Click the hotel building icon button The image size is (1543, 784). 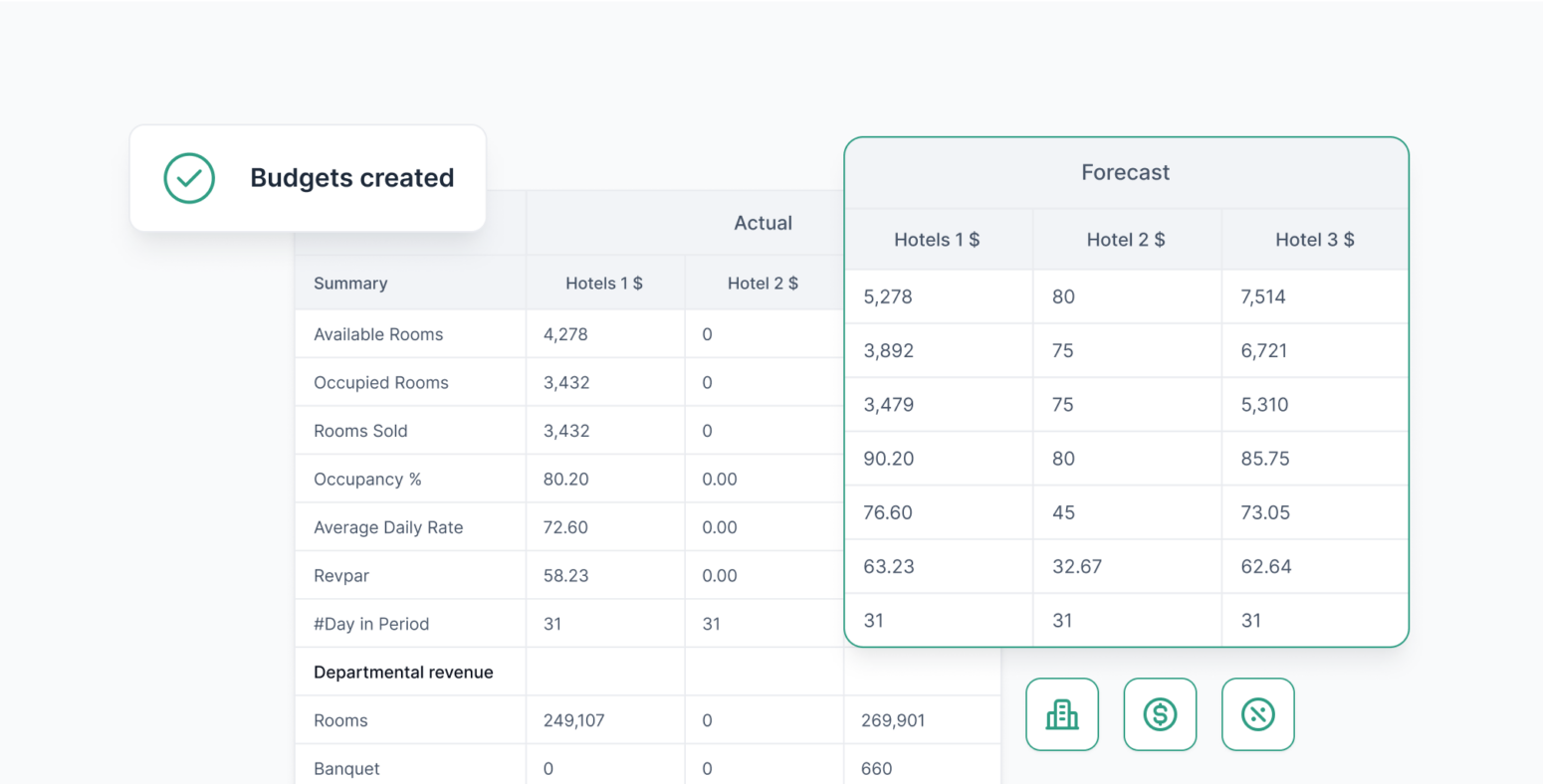point(1062,714)
